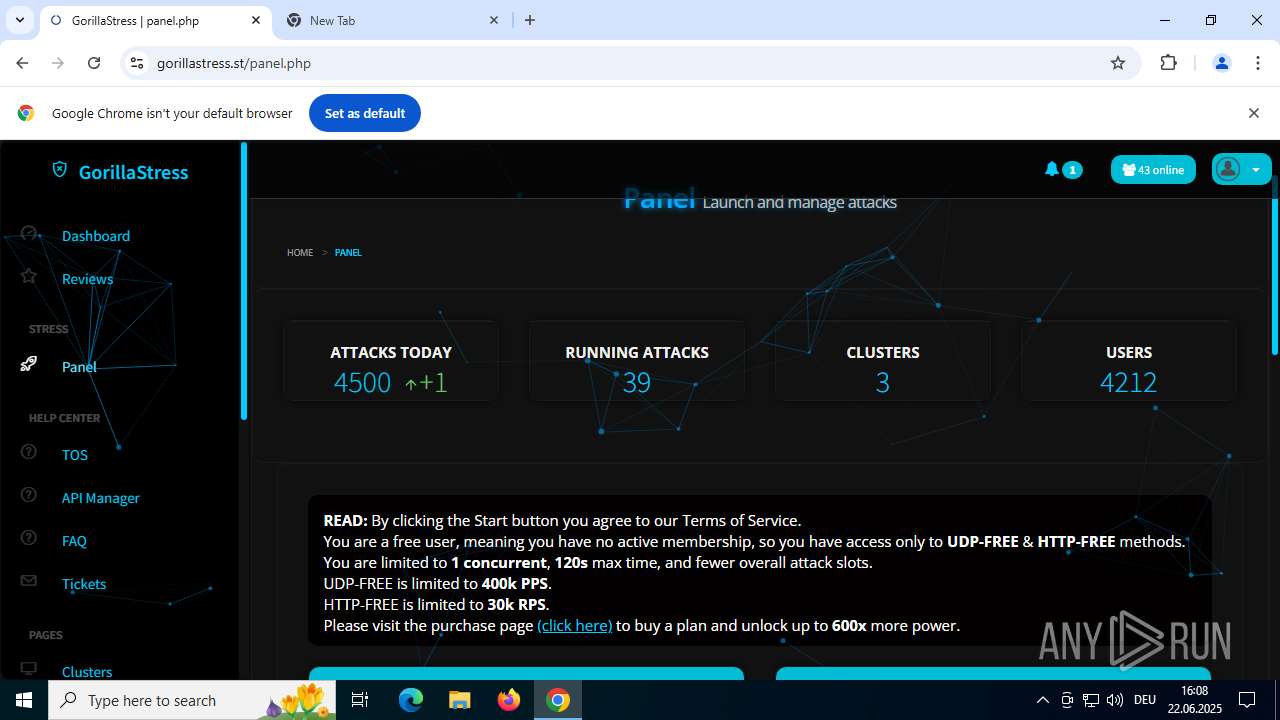Switch to the New Tab tab
Screen dimensions: 1280x720
[x=390, y=20]
